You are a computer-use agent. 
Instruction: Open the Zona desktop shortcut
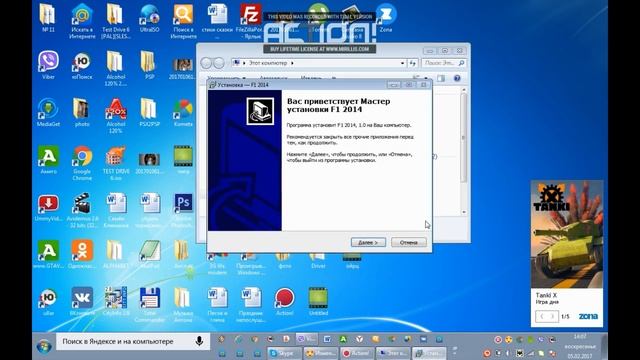[x=385, y=18]
